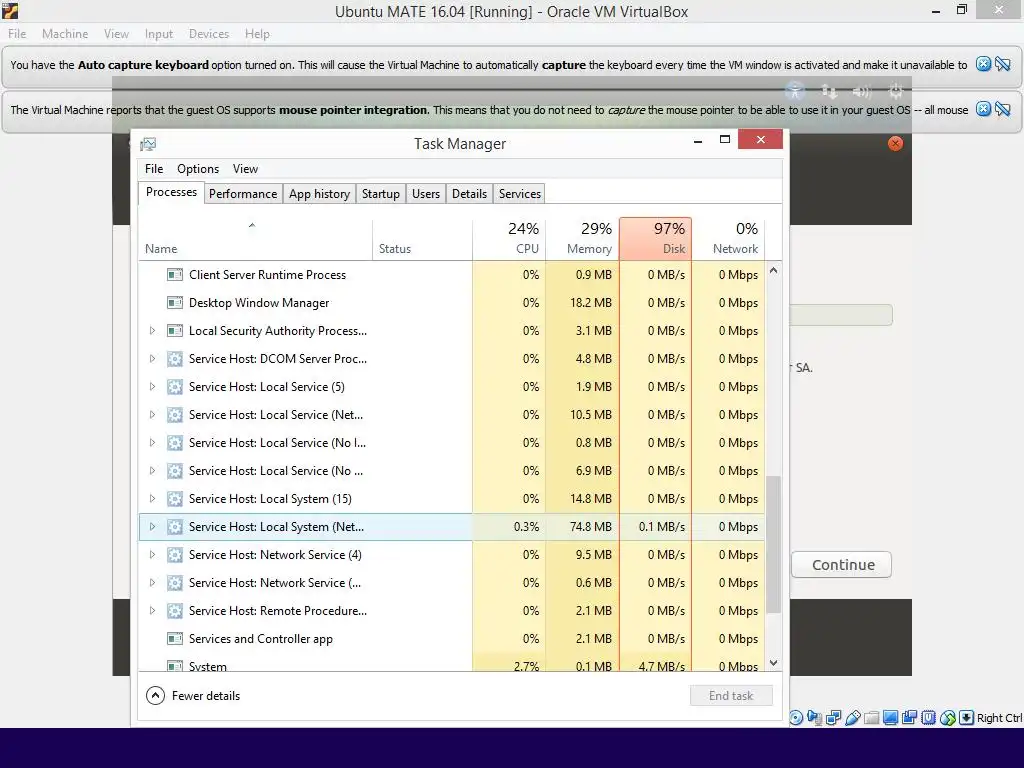Screen dimensions: 1024x768
Task: Open the Users tab
Action: point(426,194)
